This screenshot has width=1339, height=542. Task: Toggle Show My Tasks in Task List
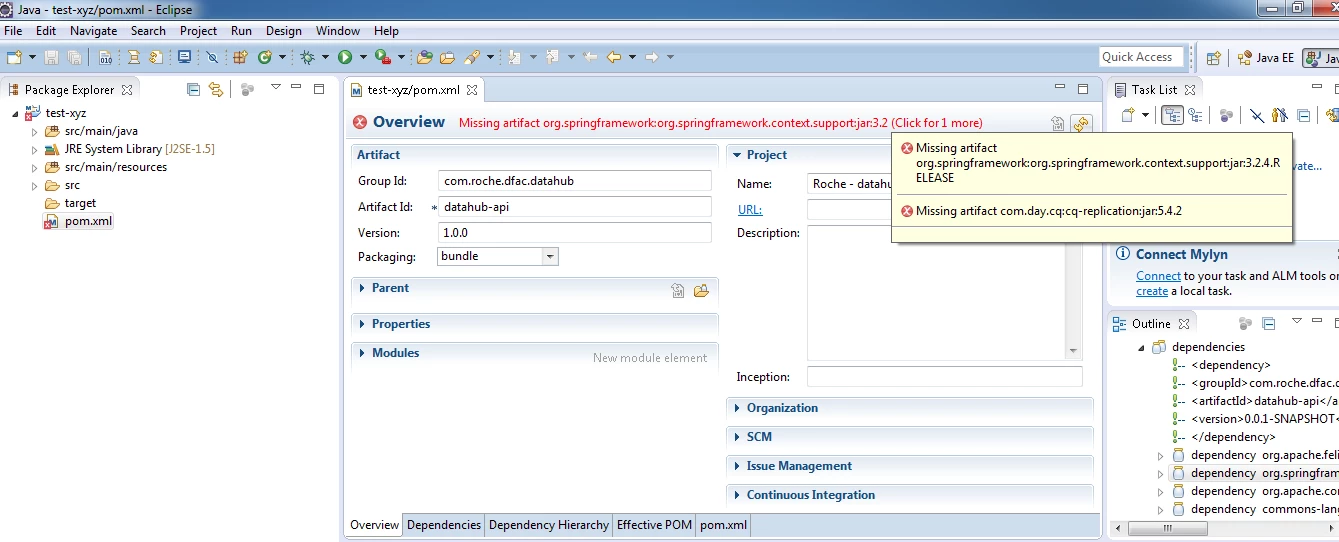coord(1280,116)
